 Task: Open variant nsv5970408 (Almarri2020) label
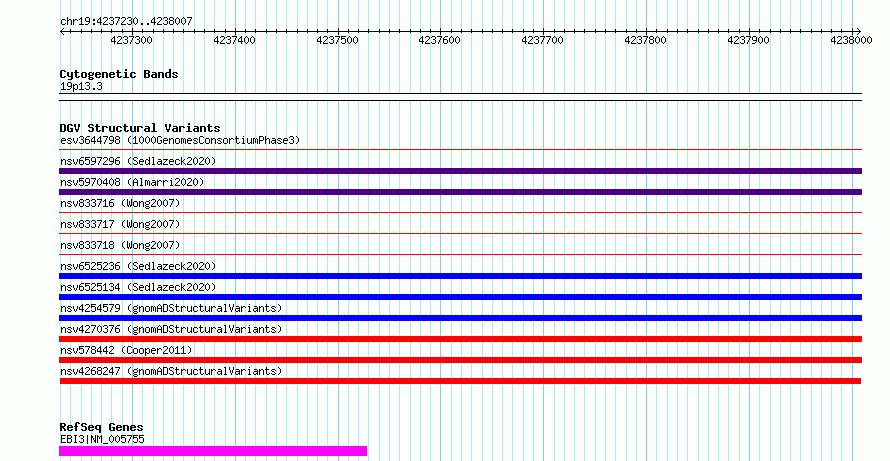[x=132, y=182]
